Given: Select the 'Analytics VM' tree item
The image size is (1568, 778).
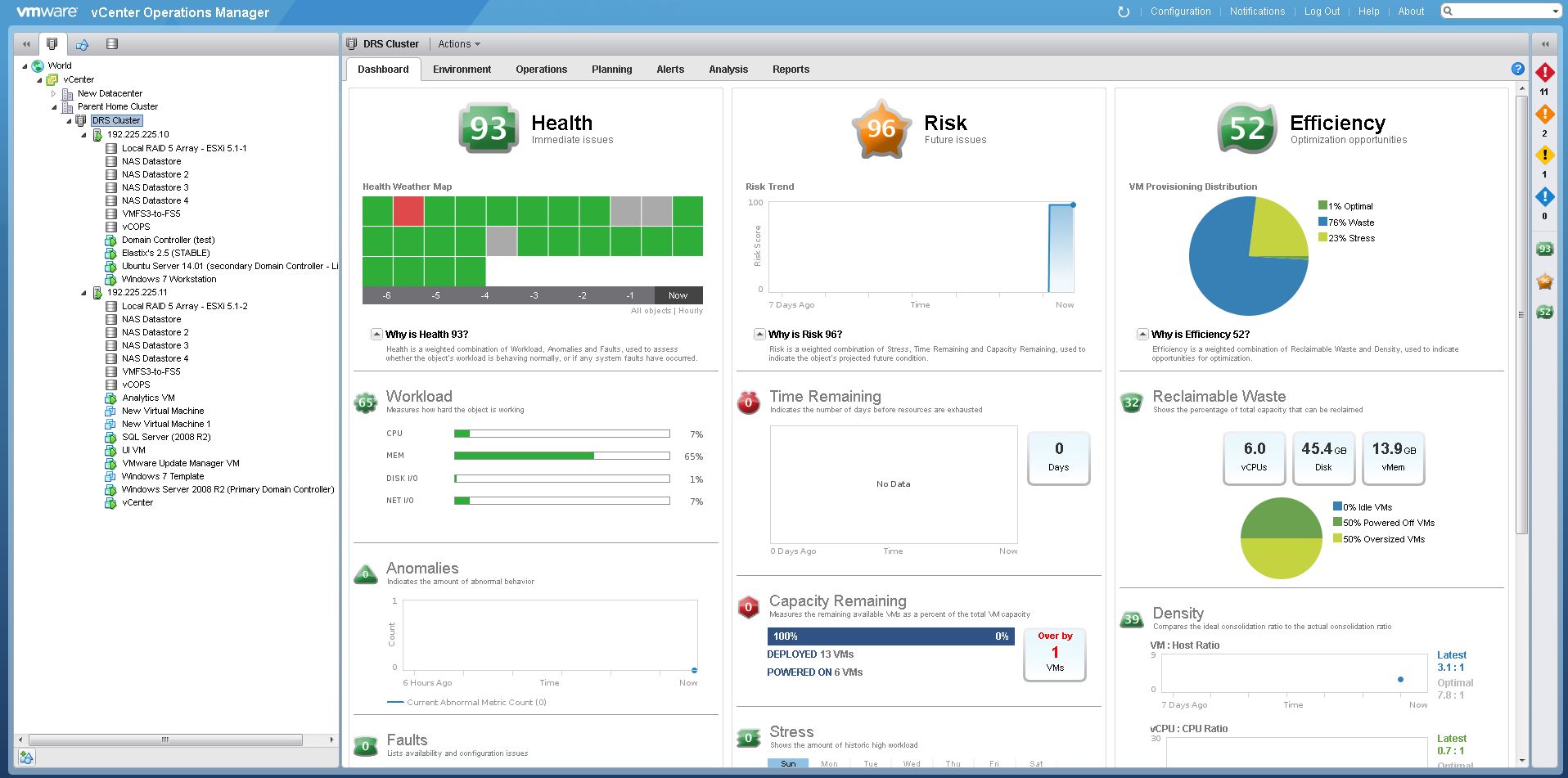Looking at the screenshot, I should click(148, 398).
